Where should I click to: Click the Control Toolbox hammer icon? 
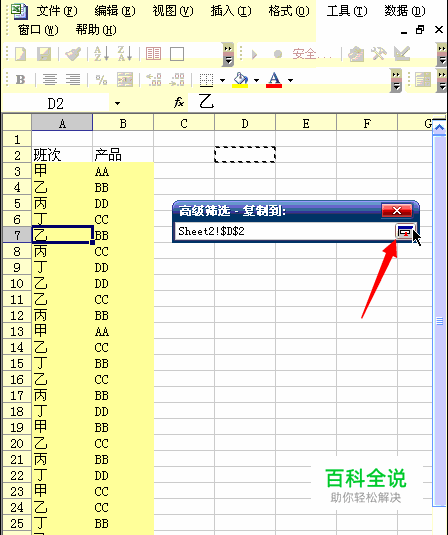[379, 54]
